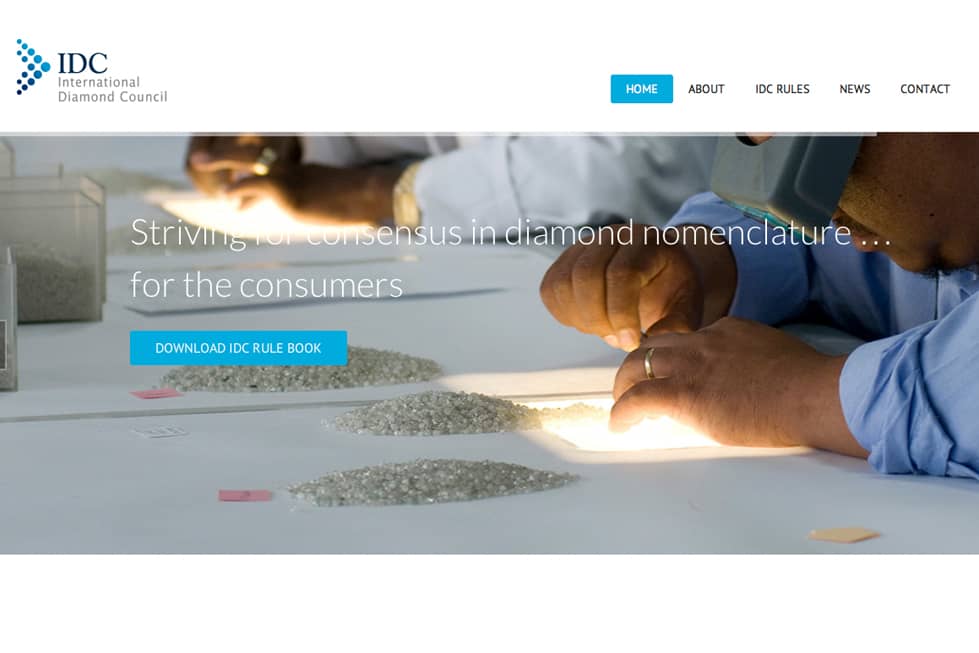Go to the ABOUT page
Viewport: 979px width, 653px height.
[x=706, y=89]
